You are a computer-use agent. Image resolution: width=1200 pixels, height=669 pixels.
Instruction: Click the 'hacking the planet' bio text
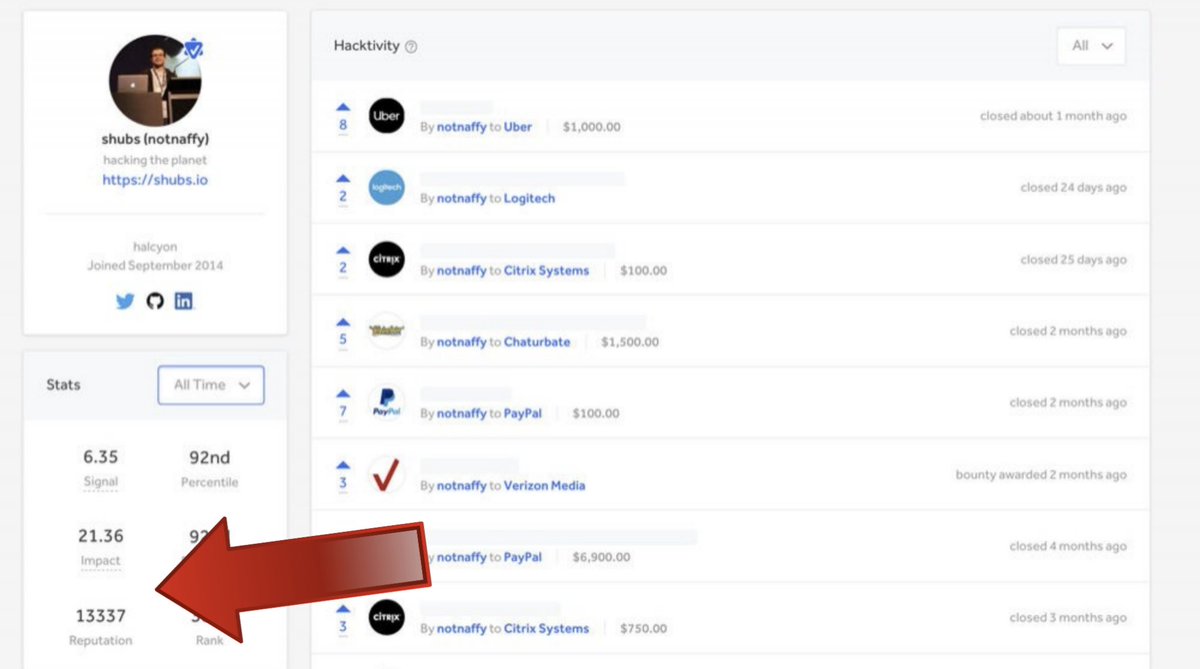pyautogui.click(x=155, y=160)
